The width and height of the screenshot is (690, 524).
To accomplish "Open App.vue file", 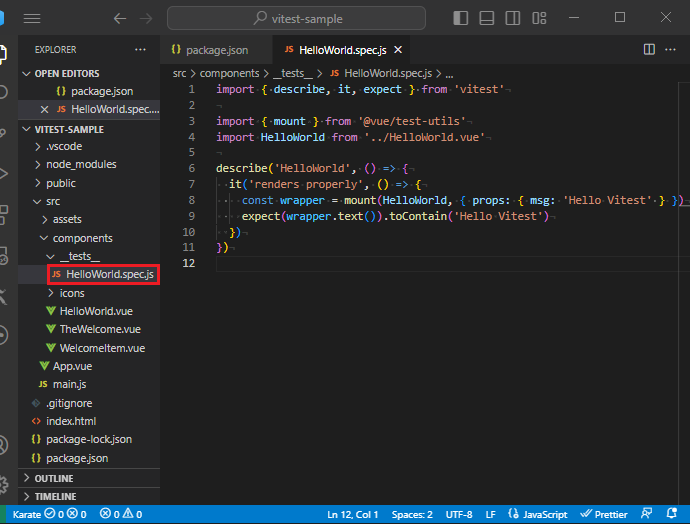I will 89,366.
